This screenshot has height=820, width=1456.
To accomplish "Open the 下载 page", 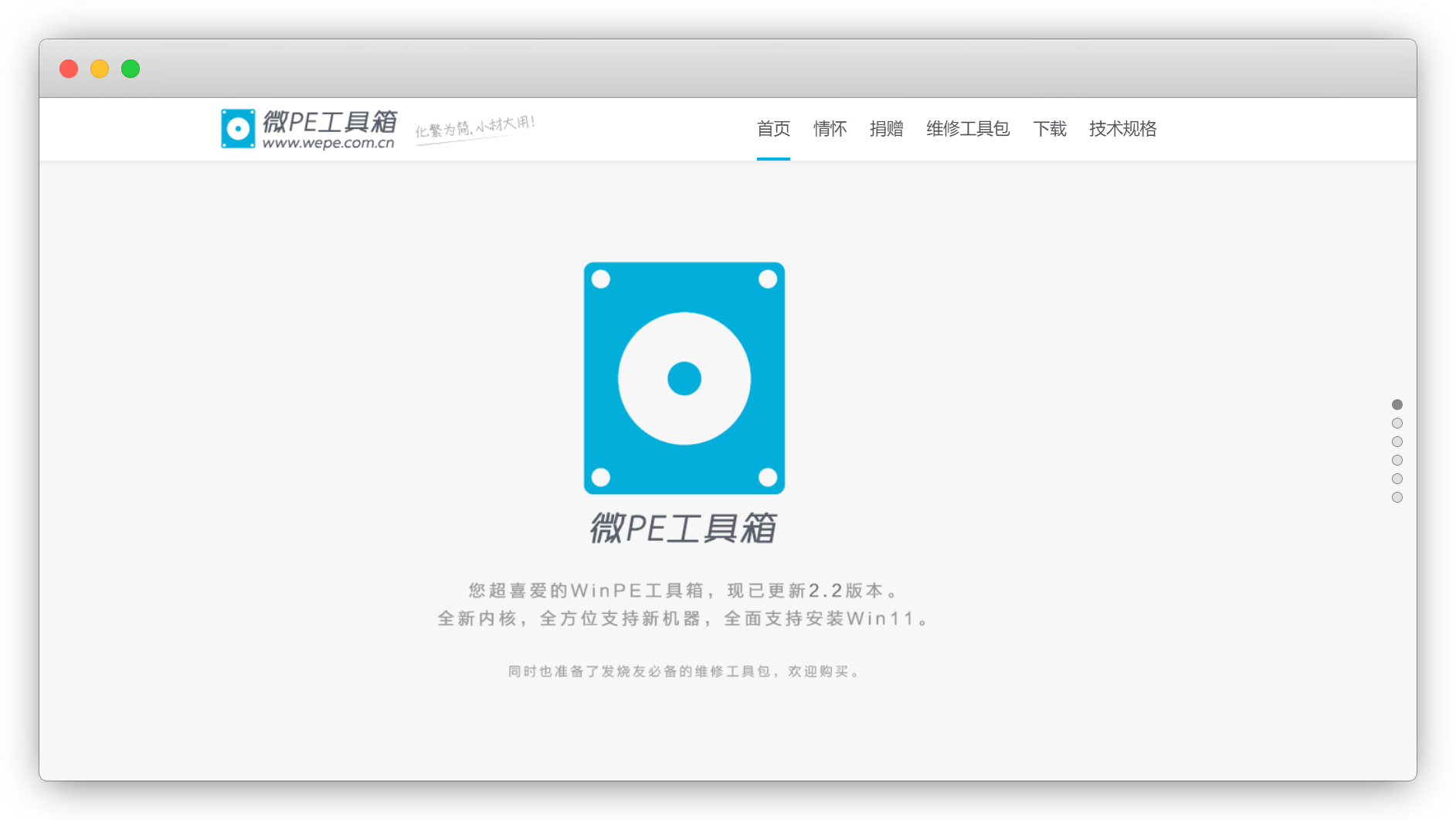I will pyautogui.click(x=1049, y=129).
